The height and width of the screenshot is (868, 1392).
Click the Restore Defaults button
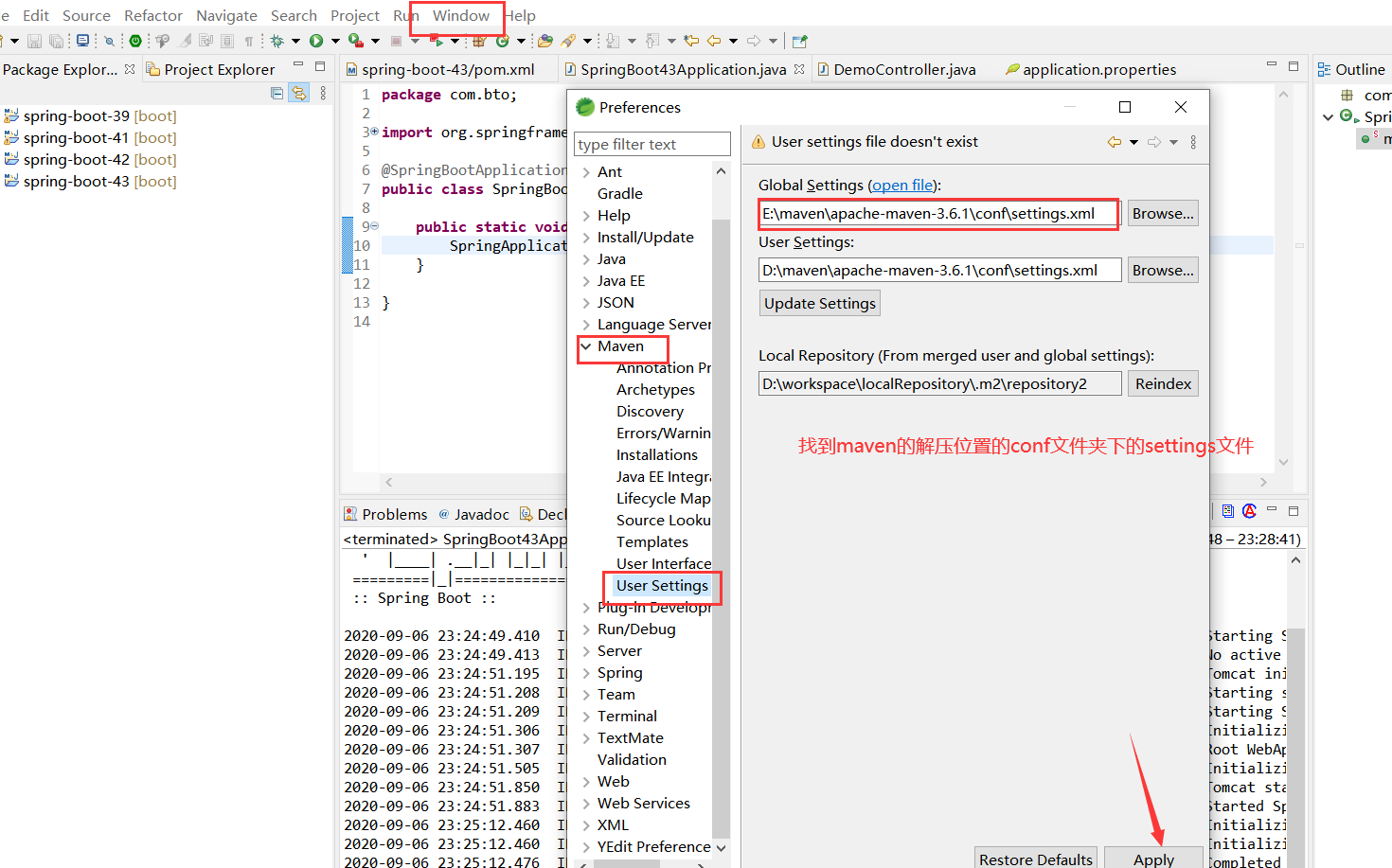(x=1036, y=858)
